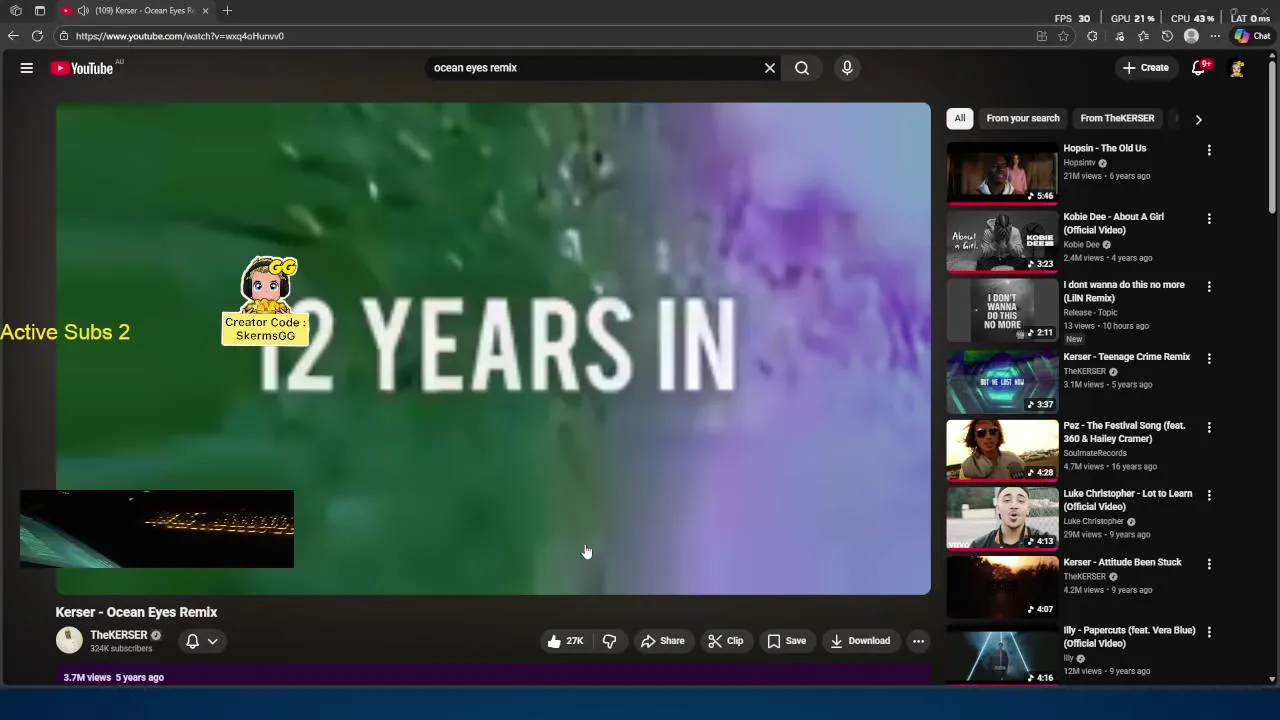Open the Kobie Dee About A Girl thumbnail
This screenshot has height=720, width=1280.
[1002, 241]
